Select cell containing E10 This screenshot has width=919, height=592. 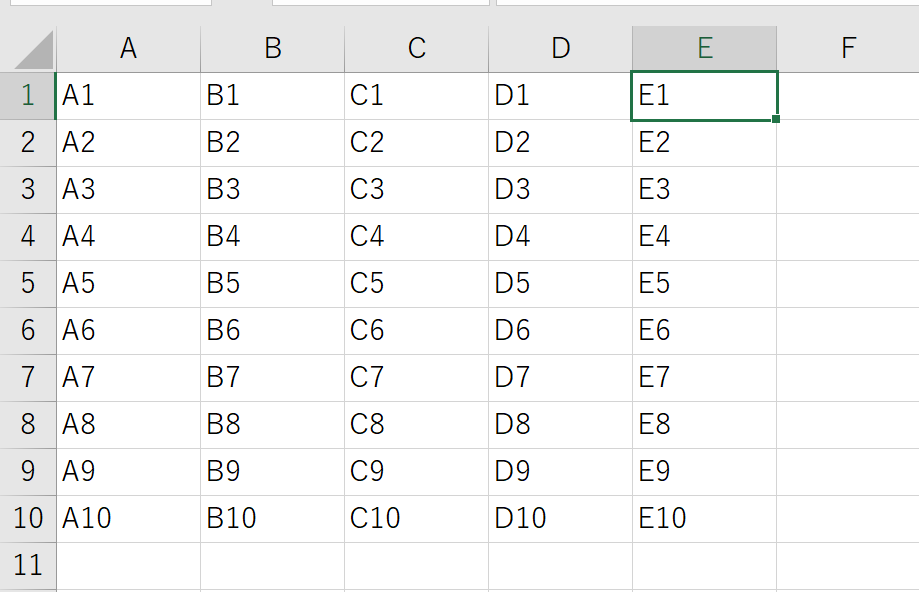point(704,519)
